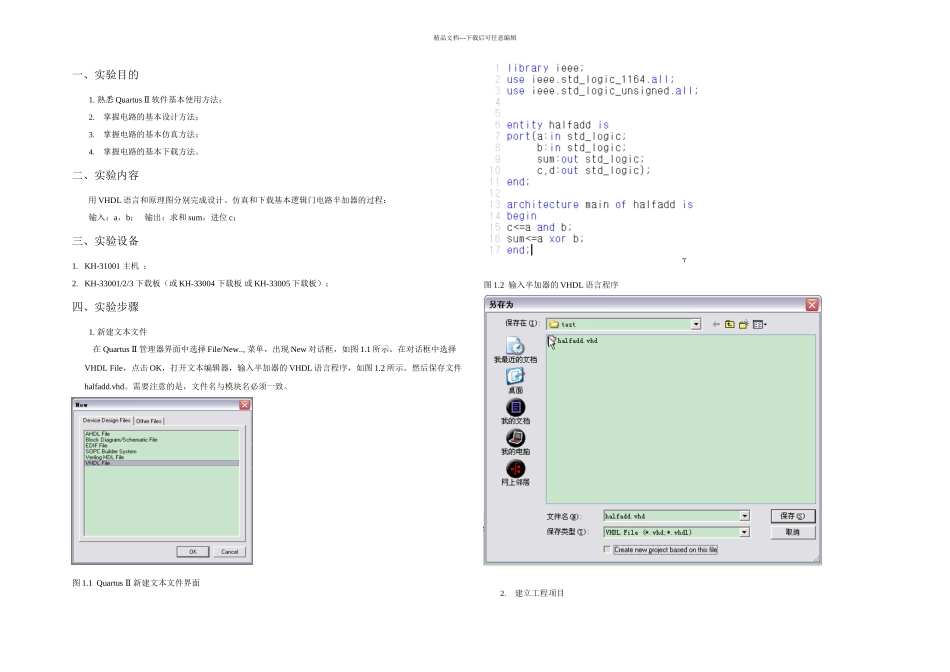Open 我的文档 (My Documents) shortcut
950x672 pixels.
tap(515, 411)
